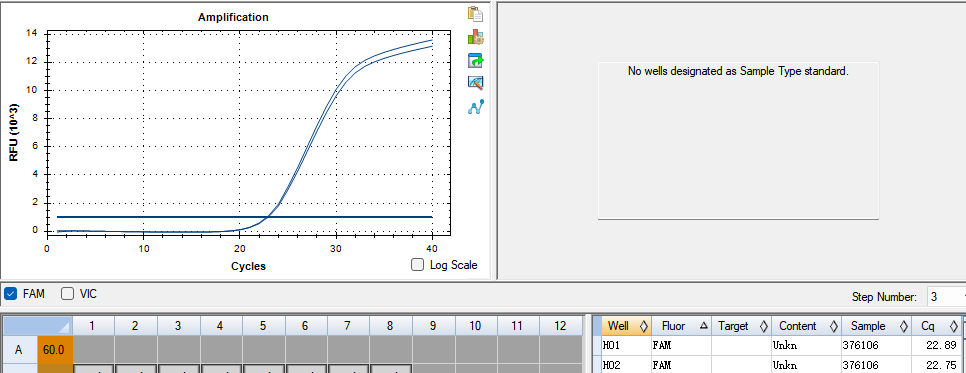Select all wells via plate corner cell
The width and height of the screenshot is (966, 373).
[x=38, y=326]
